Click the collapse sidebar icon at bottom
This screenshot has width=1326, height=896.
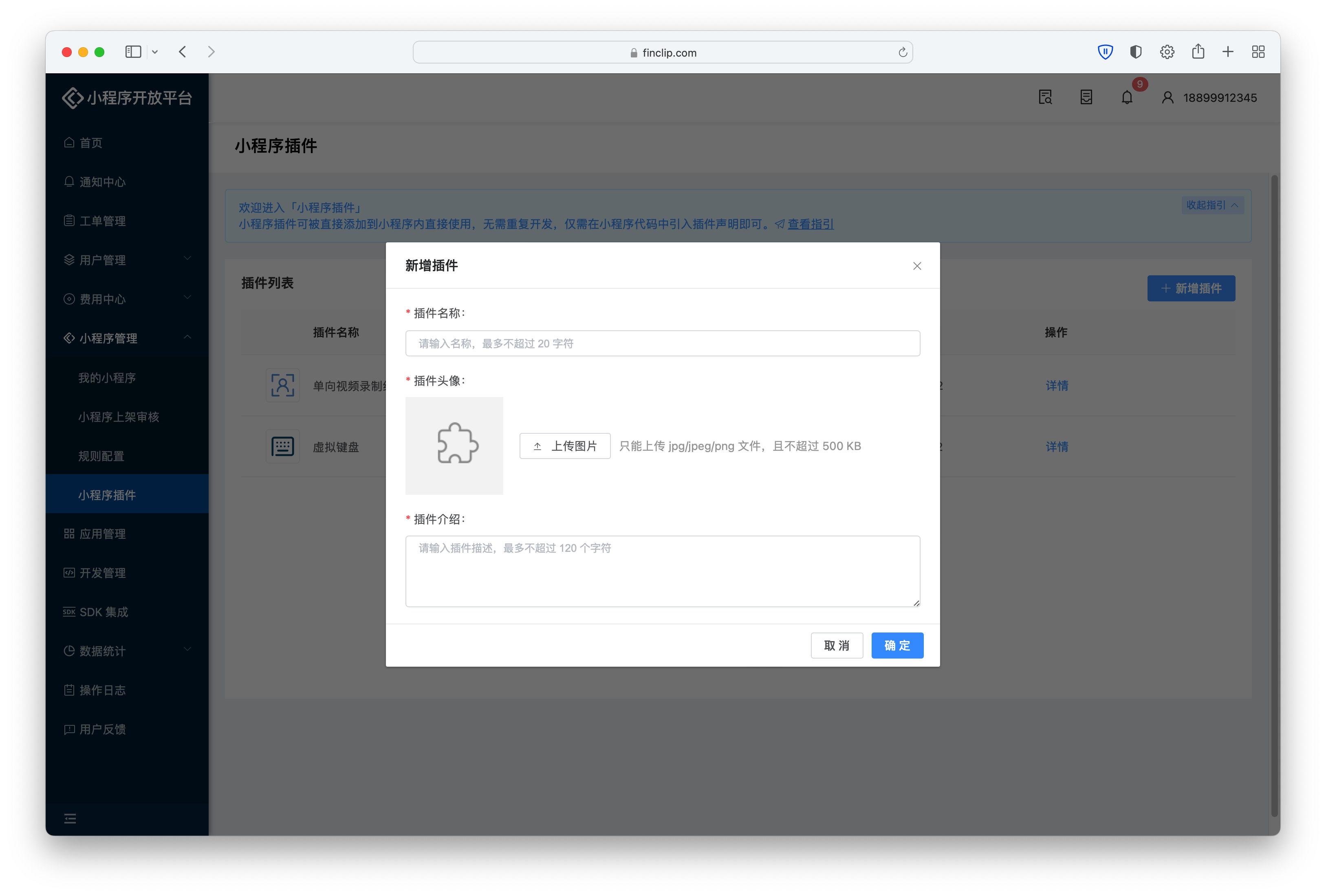[x=70, y=819]
